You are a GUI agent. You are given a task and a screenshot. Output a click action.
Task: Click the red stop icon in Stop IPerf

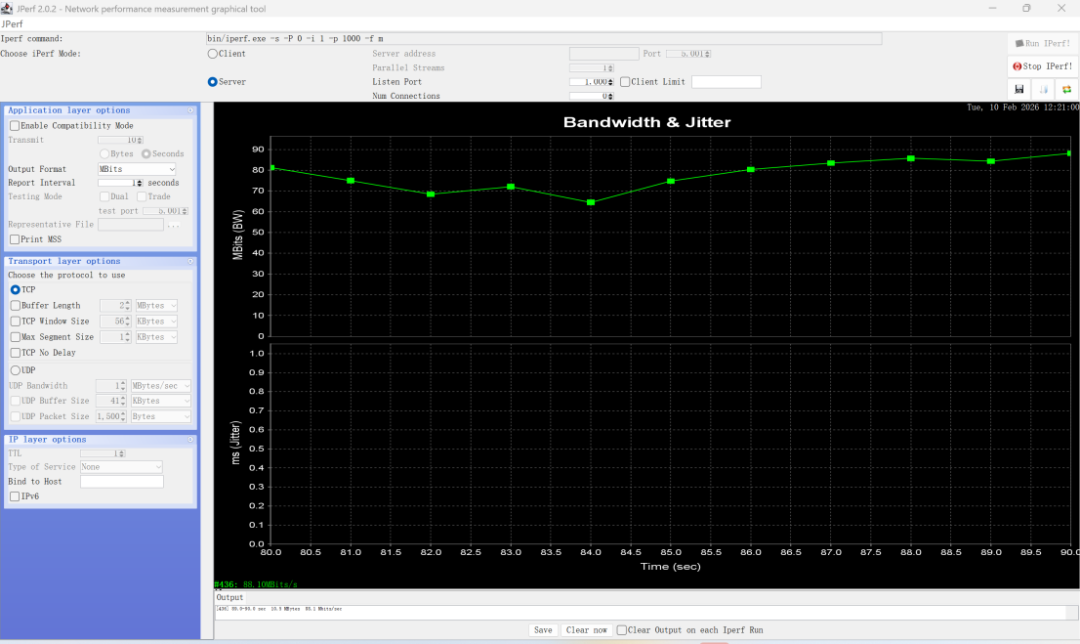pyautogui.click(x=1017, y=67)
